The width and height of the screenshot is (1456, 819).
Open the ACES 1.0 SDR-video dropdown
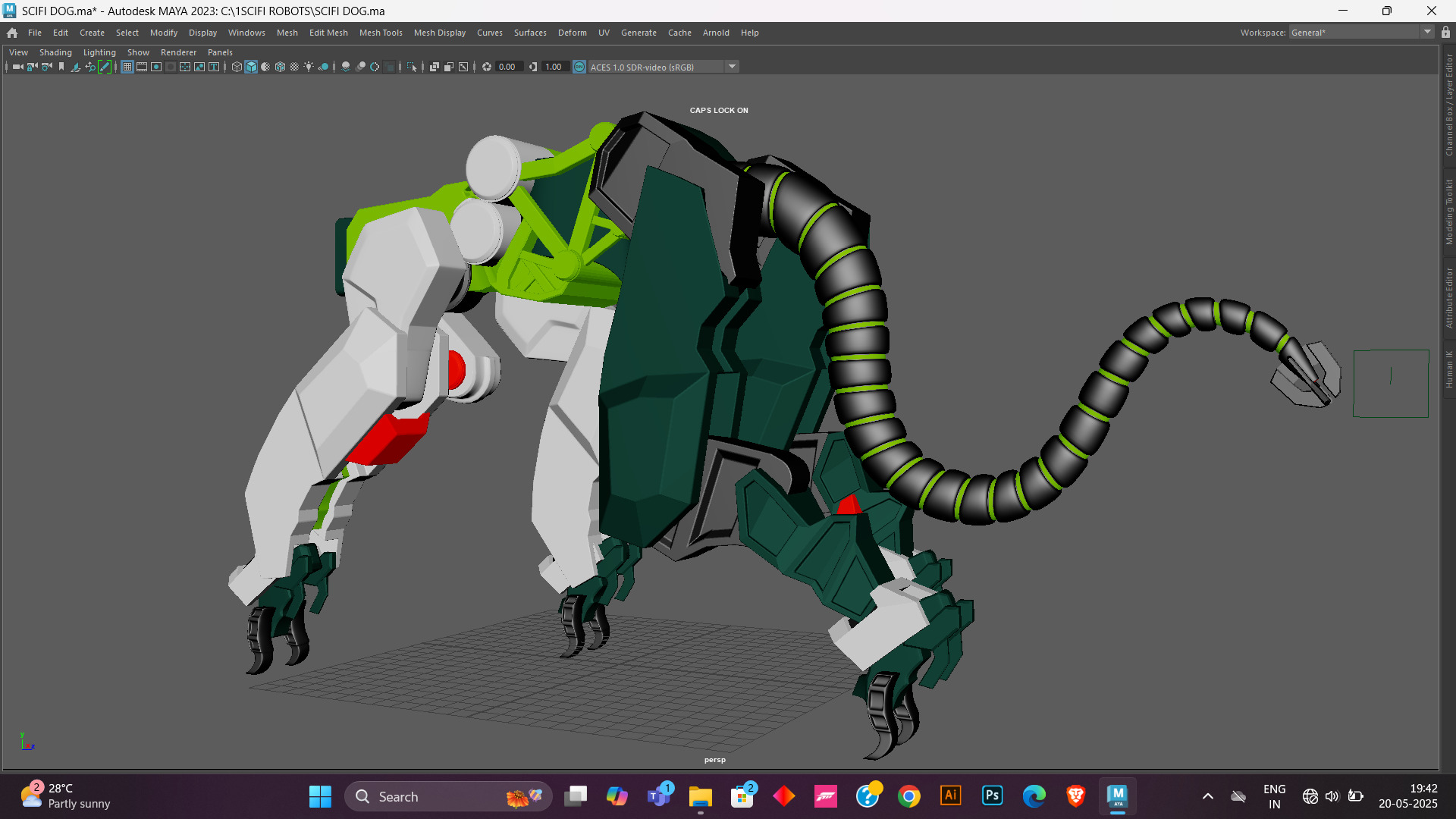click(x=664, y=67)
